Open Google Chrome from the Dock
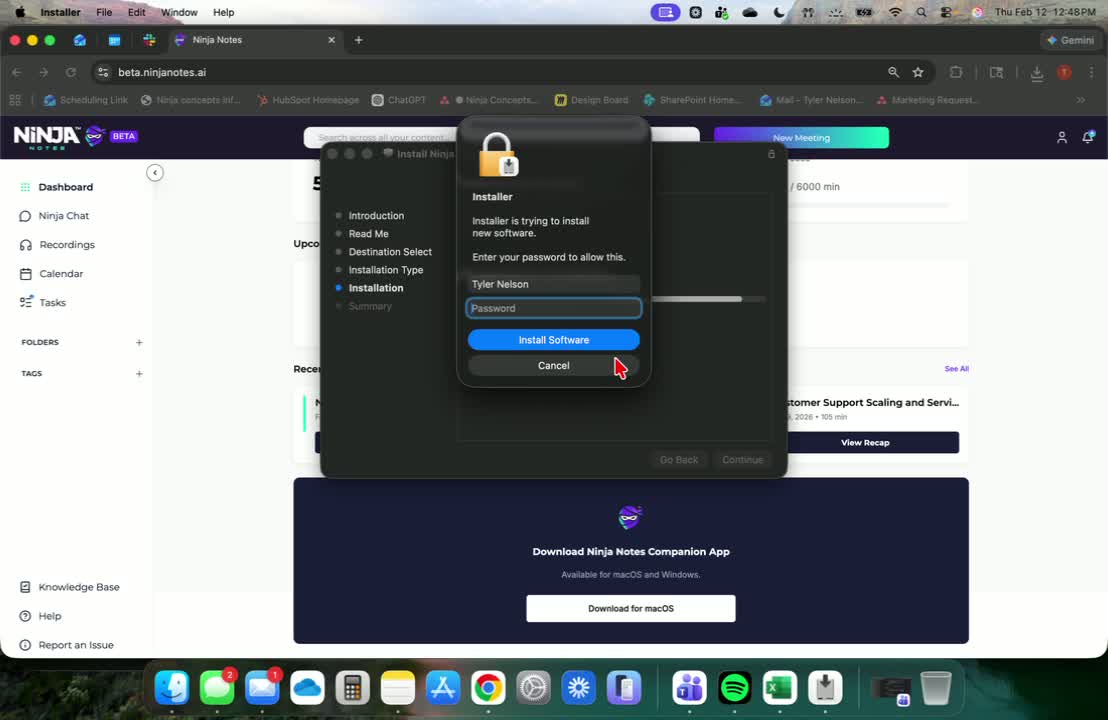 click(x=488, y=687)
